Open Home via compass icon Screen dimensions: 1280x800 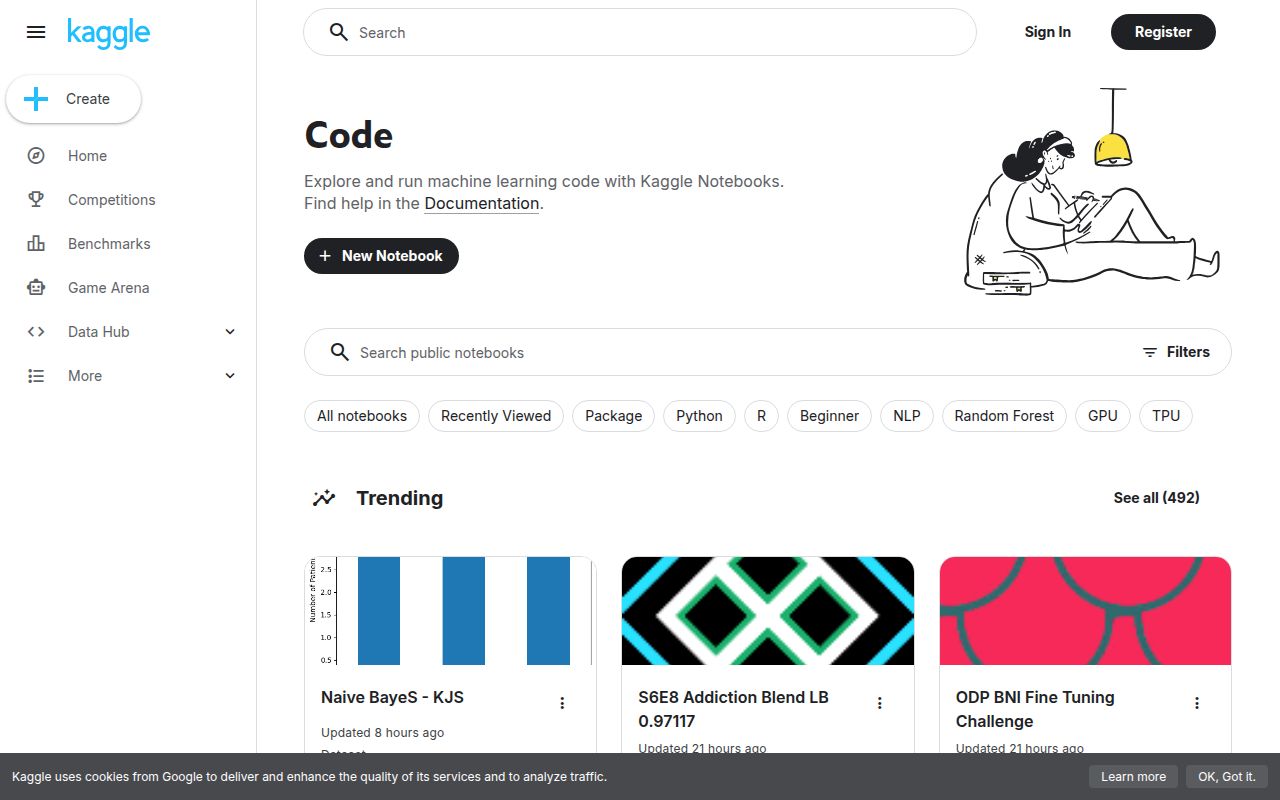coord(36,156)
